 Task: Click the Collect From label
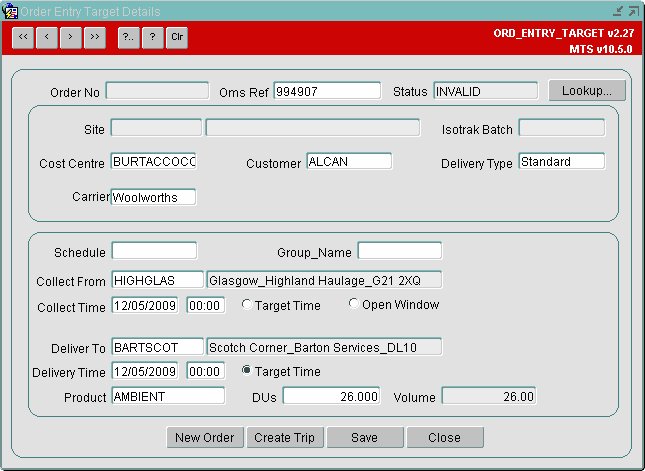pos(71,282)
